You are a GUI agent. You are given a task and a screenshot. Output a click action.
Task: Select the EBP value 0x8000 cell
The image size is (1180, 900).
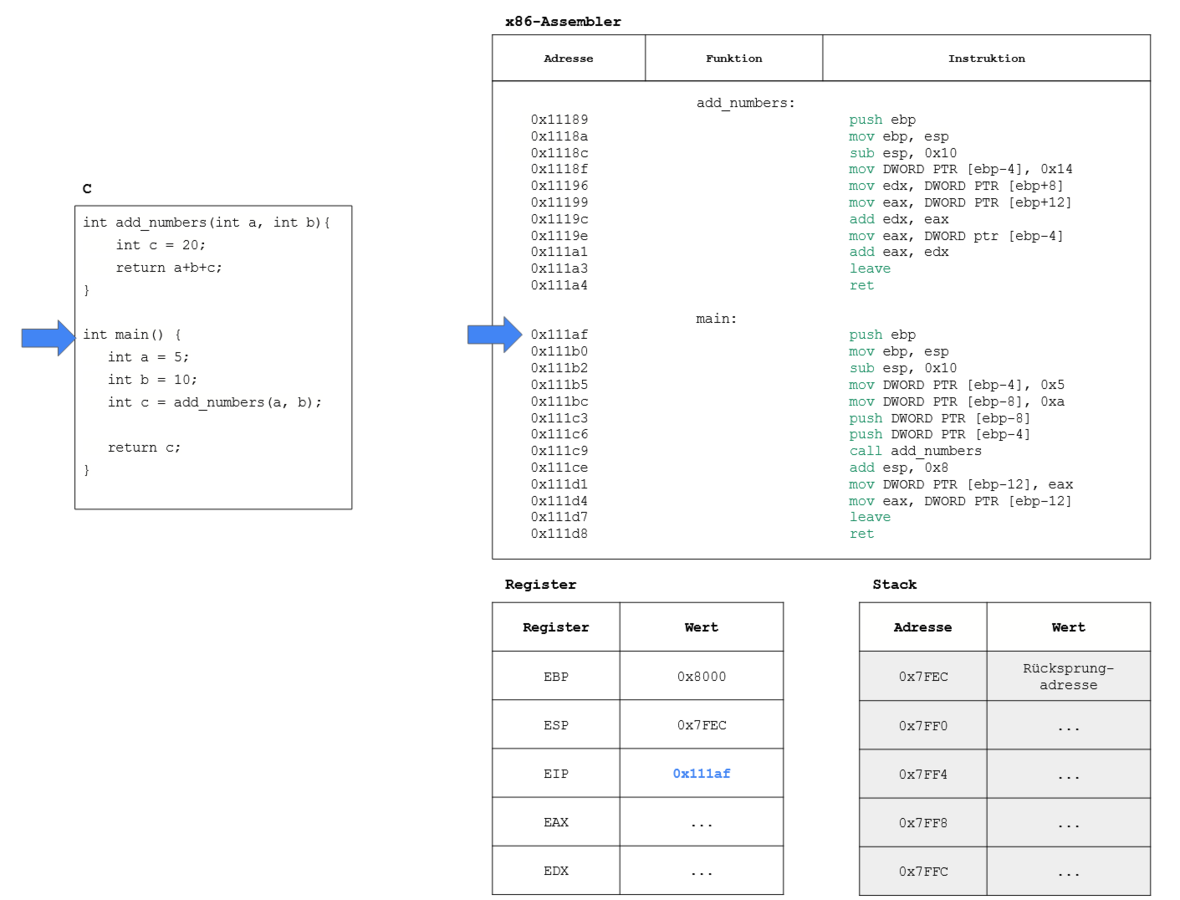pos(701,677)
